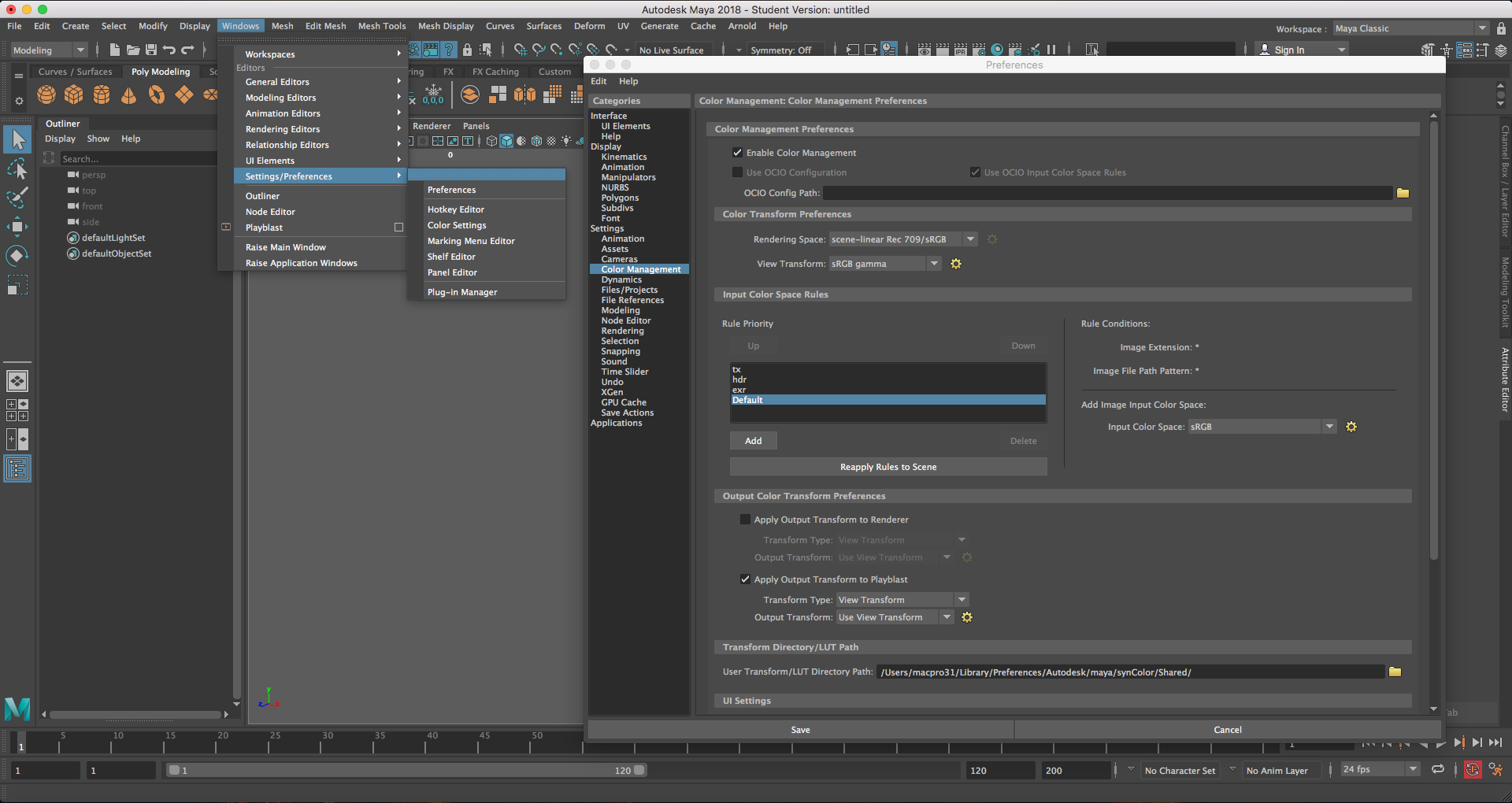Select defaultLightSet in the Outliner
1512x803 pixels.
point(113,238)
